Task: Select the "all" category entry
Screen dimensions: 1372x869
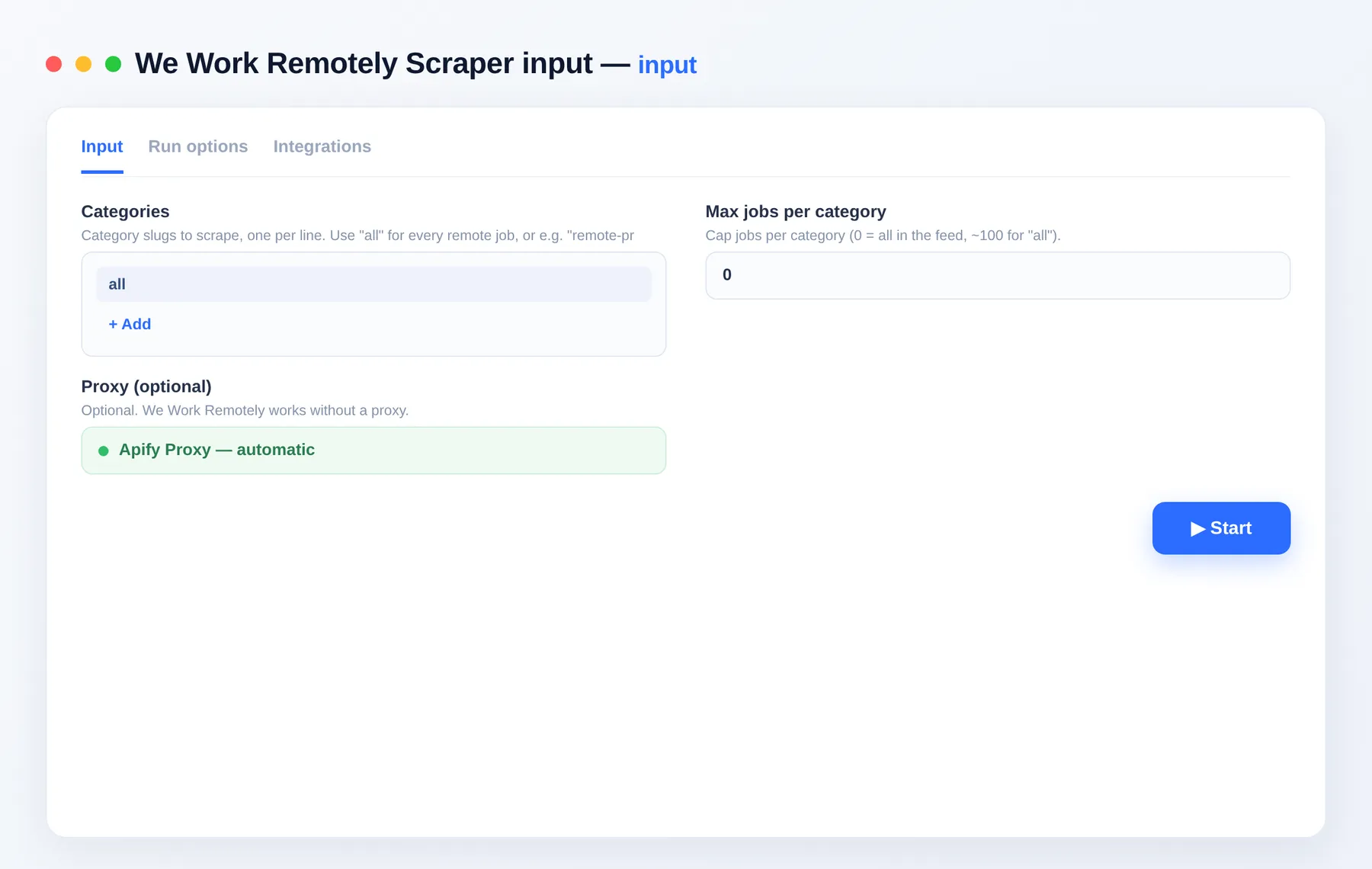Action: click(373, 284)
